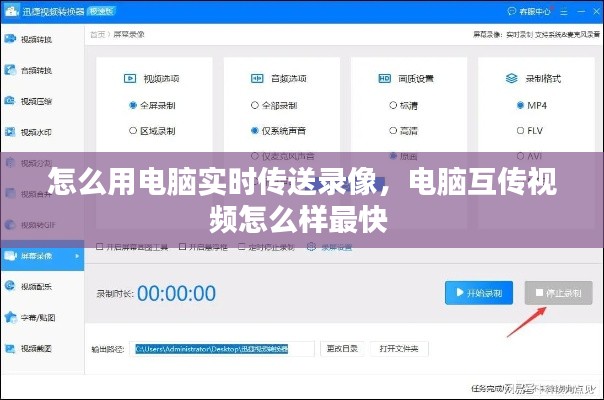
Task: Choose MP4 recording format
Action: [x=532, y=105]
